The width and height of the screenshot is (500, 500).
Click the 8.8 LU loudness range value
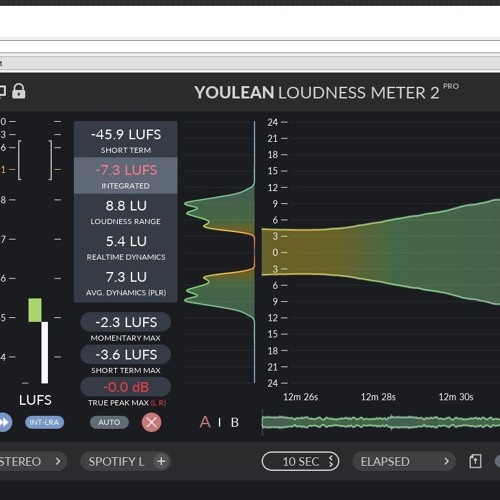pos(126,206)
